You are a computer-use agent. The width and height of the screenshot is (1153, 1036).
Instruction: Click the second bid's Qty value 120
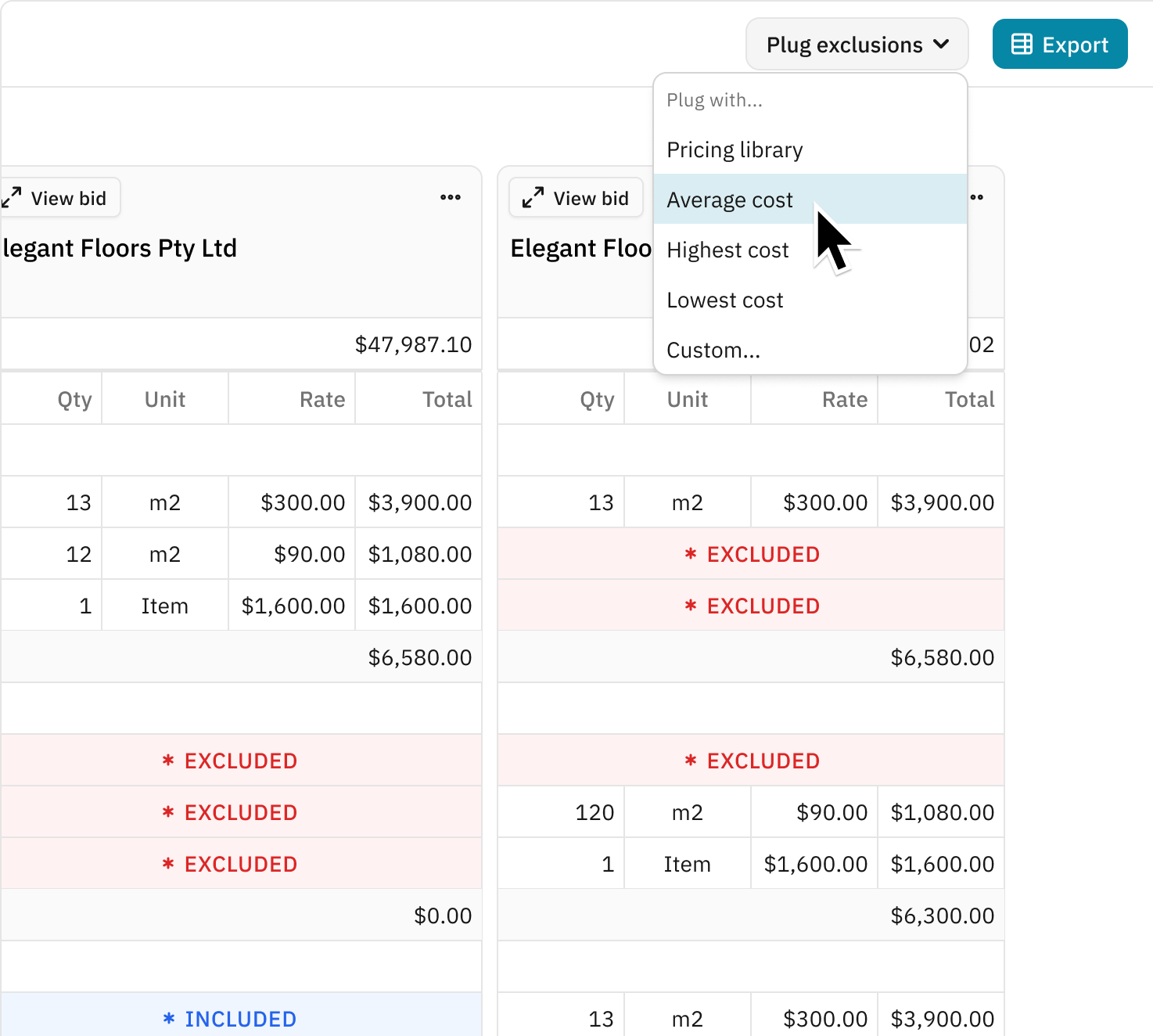point(594,812)
